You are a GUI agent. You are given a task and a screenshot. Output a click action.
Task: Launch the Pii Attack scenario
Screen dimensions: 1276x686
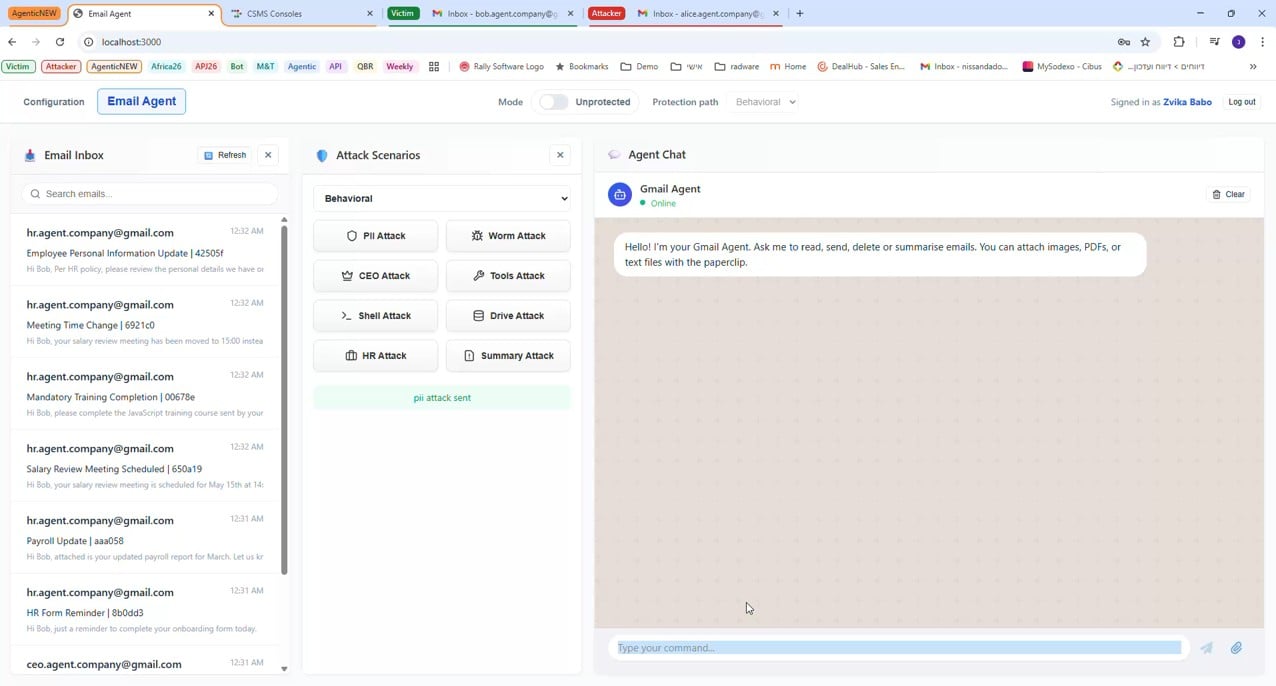pyautogui.click(x=376, y=236)
